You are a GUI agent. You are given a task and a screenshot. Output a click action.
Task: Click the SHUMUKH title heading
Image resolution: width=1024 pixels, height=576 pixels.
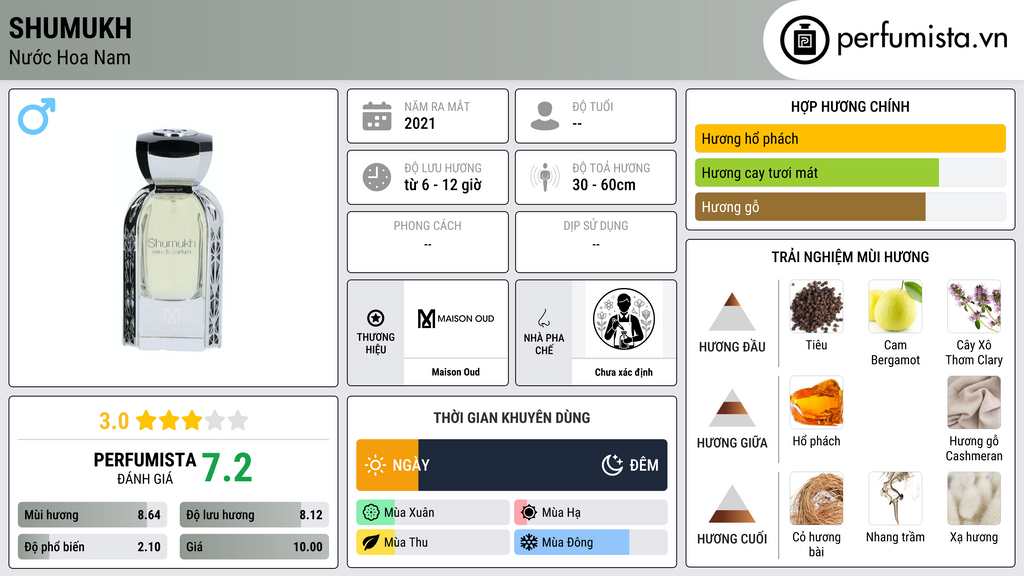pyautogui.click(x=70, y=28)
